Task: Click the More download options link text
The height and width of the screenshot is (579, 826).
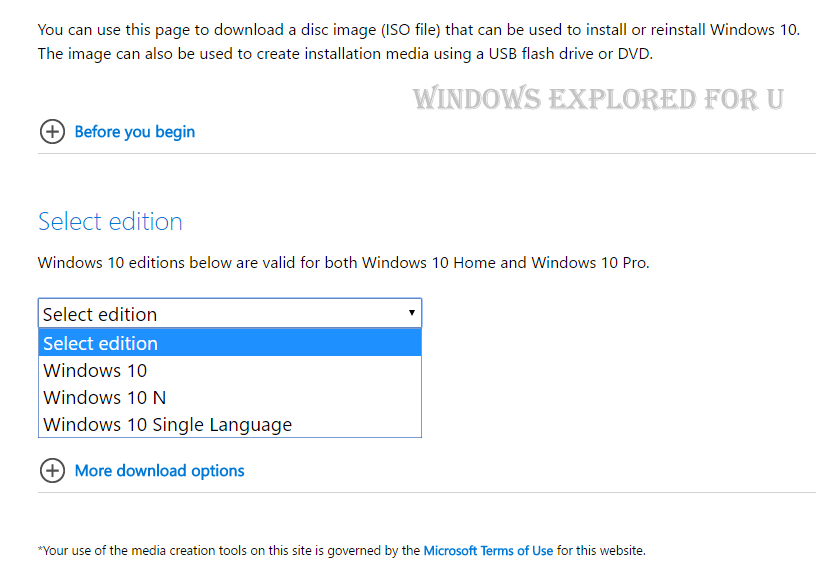Action: coord(159,470)
